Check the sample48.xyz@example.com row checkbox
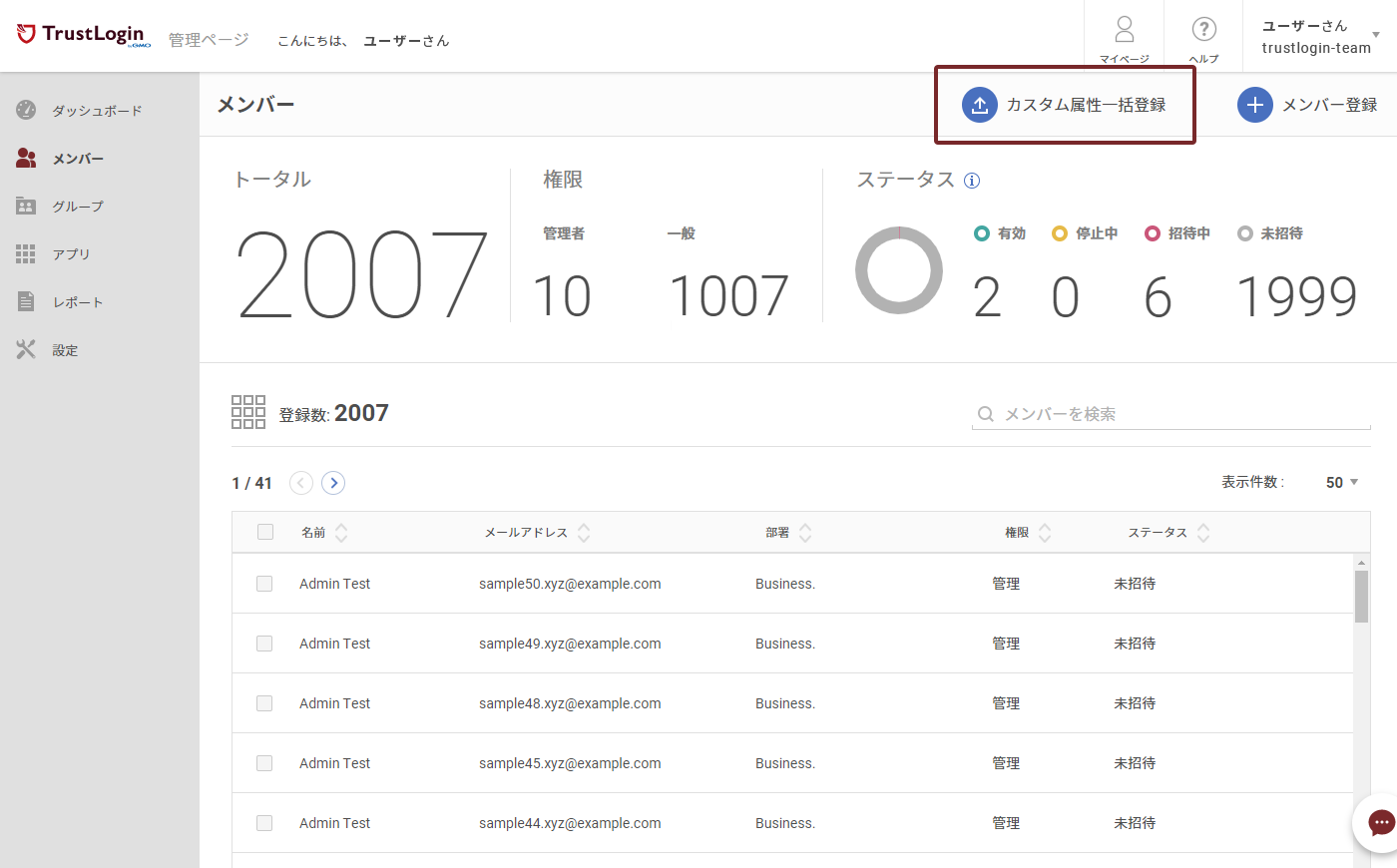The width and height of the screenshot is (1397, 868). 264,703
